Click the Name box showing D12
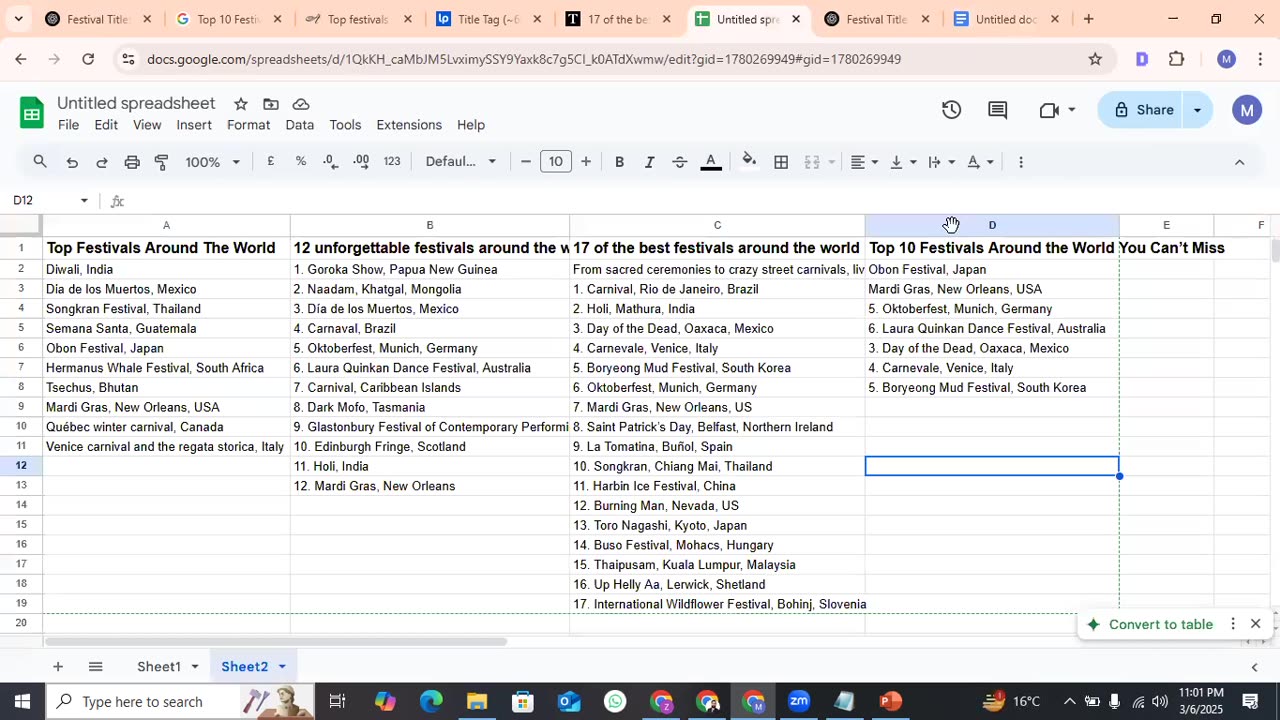Screen dimensions: 1280x720 [x=50, y=201]
